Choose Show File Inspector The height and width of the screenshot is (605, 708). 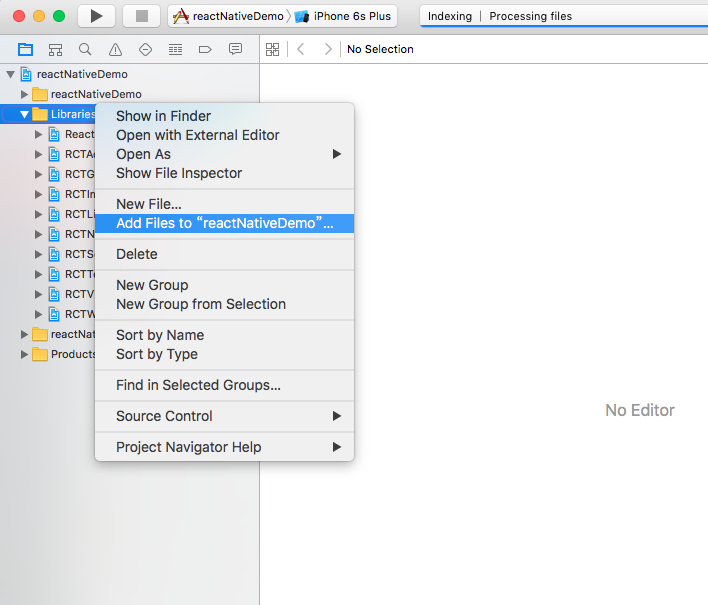tap(224, 173)
